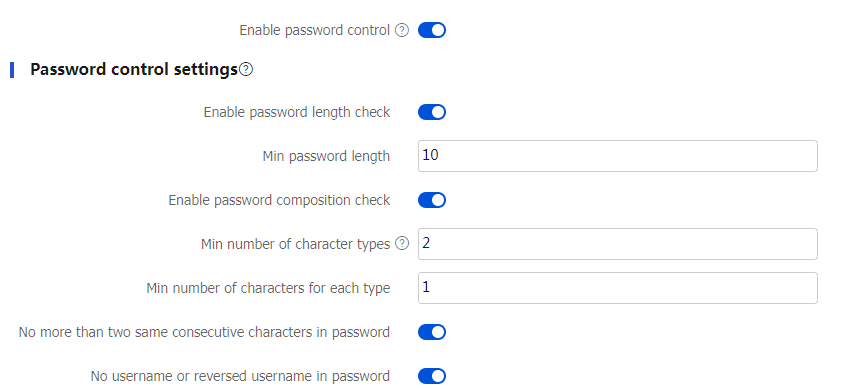Image resolution: width=854 pixels, height=389 pixels.
Task: Click into Min number of character types field
Action: [x=618, y=244]
